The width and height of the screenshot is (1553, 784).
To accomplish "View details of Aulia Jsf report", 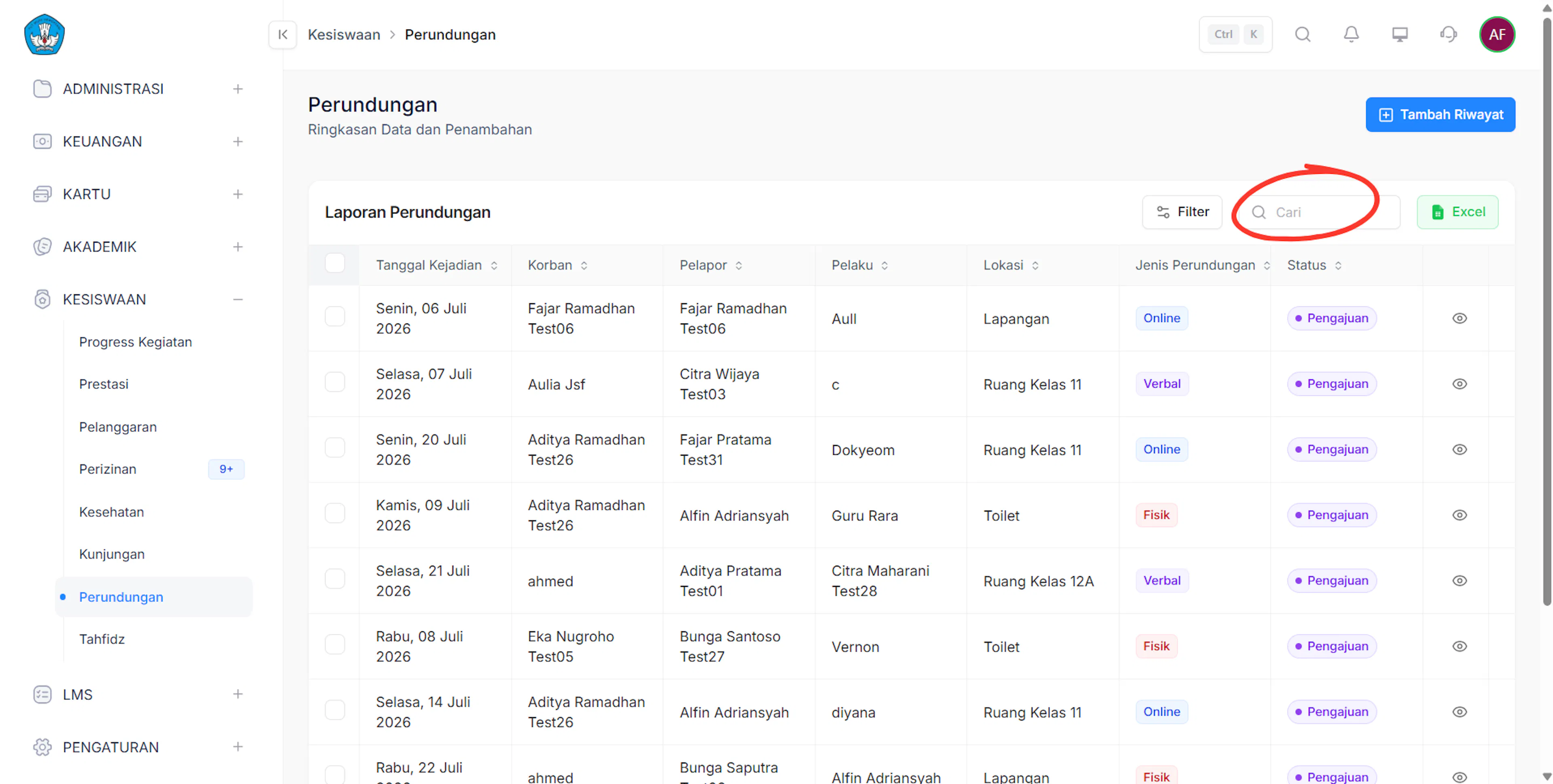I will (1460, 384).
